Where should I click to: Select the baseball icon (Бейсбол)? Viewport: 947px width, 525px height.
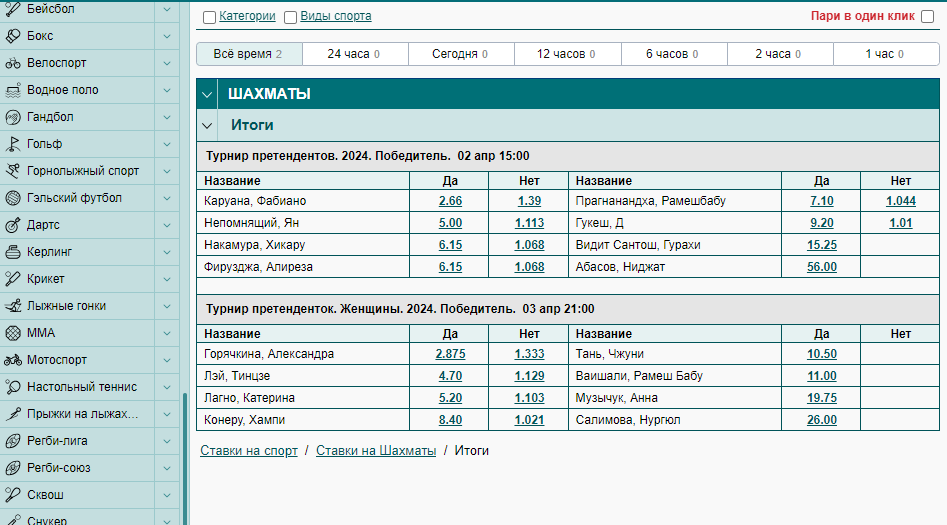click(13, 8)
